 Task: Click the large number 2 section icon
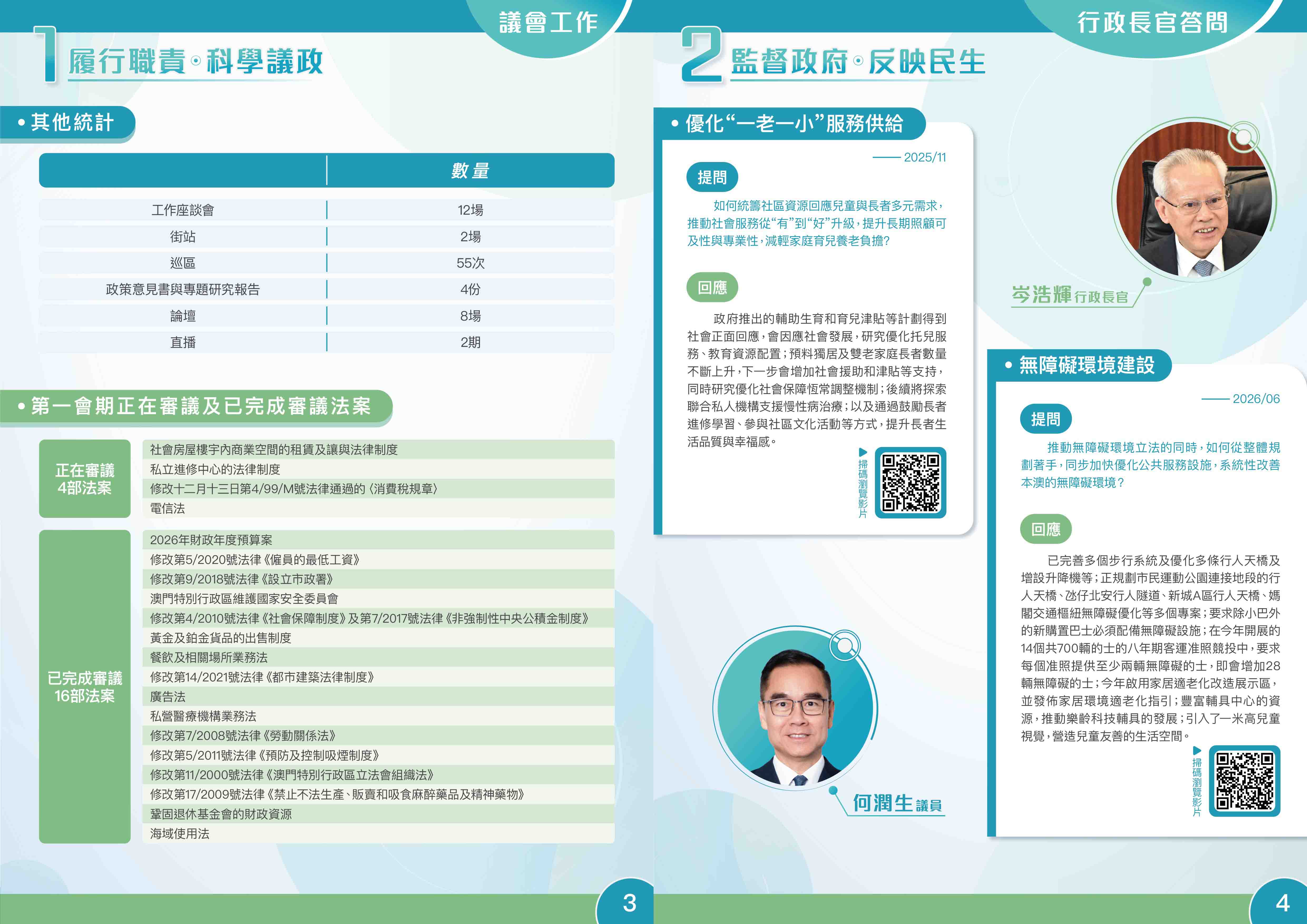coord(702,54)
